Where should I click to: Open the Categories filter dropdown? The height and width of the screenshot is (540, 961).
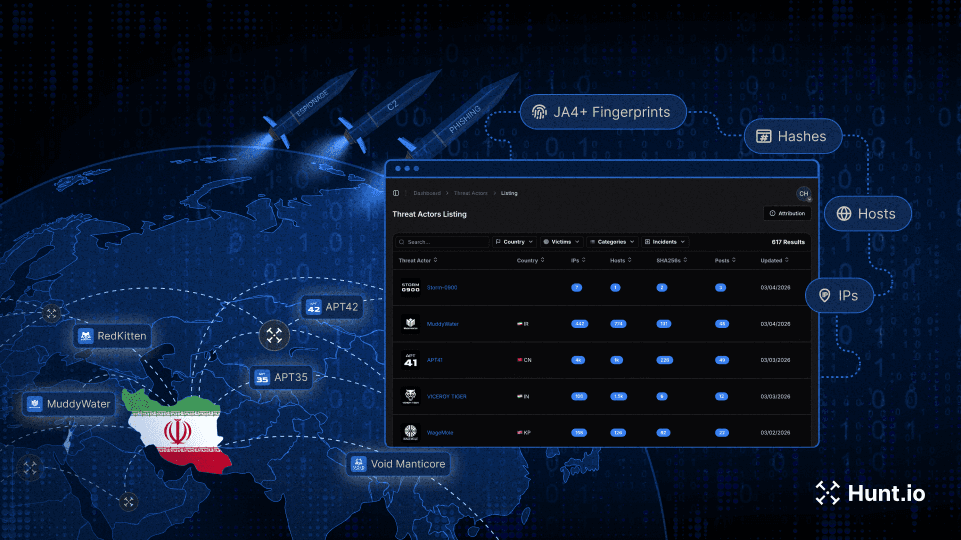[x=612, y=242]
